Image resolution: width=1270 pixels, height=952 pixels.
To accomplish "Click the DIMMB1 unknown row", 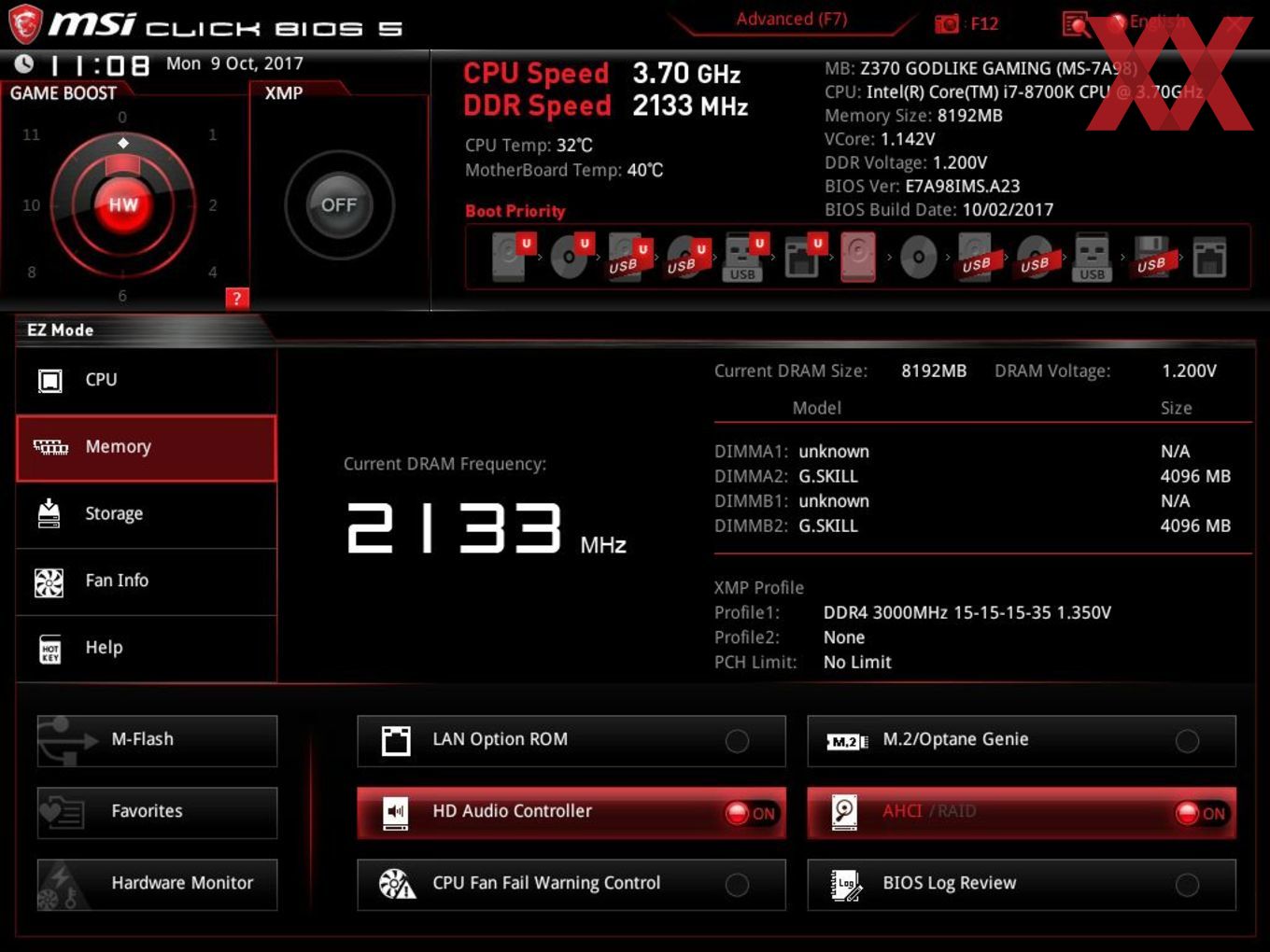I will [x=972, y=501].
